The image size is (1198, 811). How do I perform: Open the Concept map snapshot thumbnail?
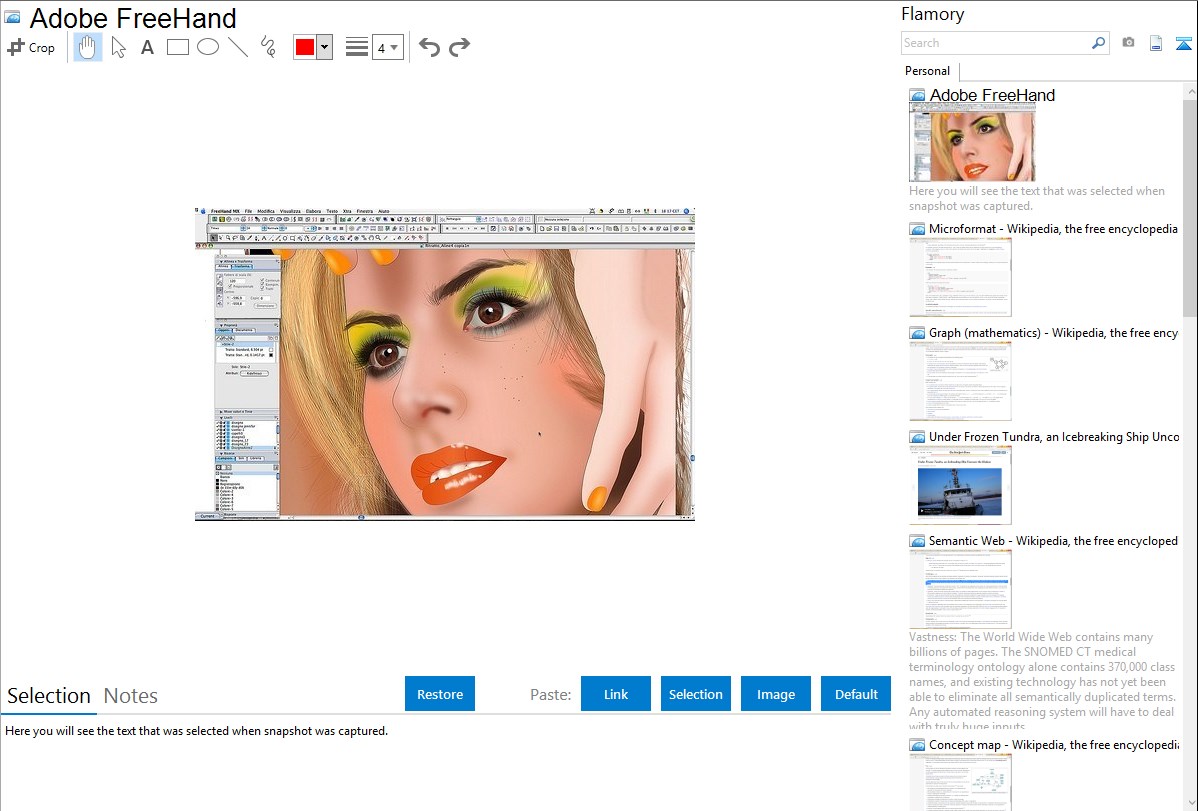960,782
